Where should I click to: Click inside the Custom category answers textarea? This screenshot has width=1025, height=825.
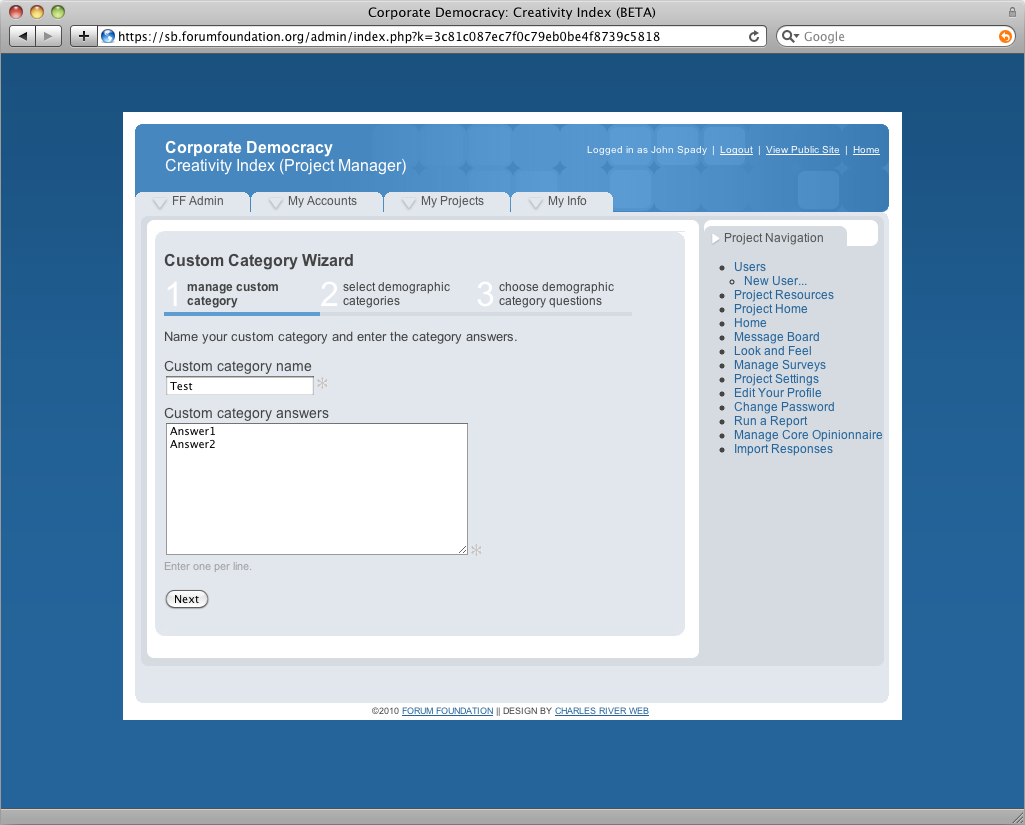click(316, 489)
